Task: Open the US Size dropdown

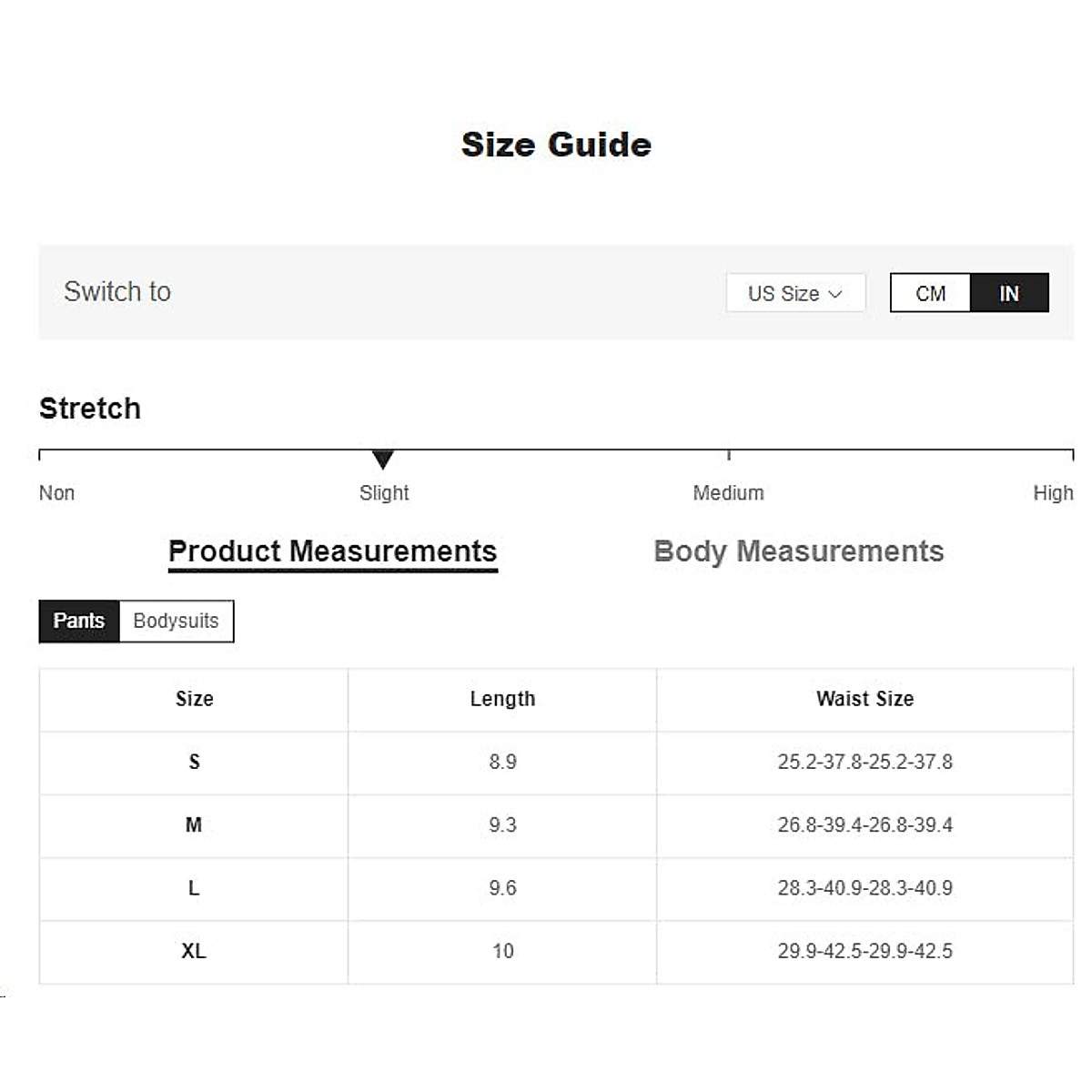Action: click(x=794, y=294)
